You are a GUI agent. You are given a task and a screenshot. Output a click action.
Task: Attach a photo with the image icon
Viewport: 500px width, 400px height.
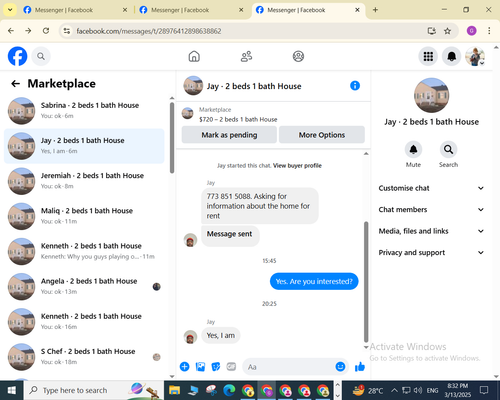pyautogui.click(x=200, y=367)
